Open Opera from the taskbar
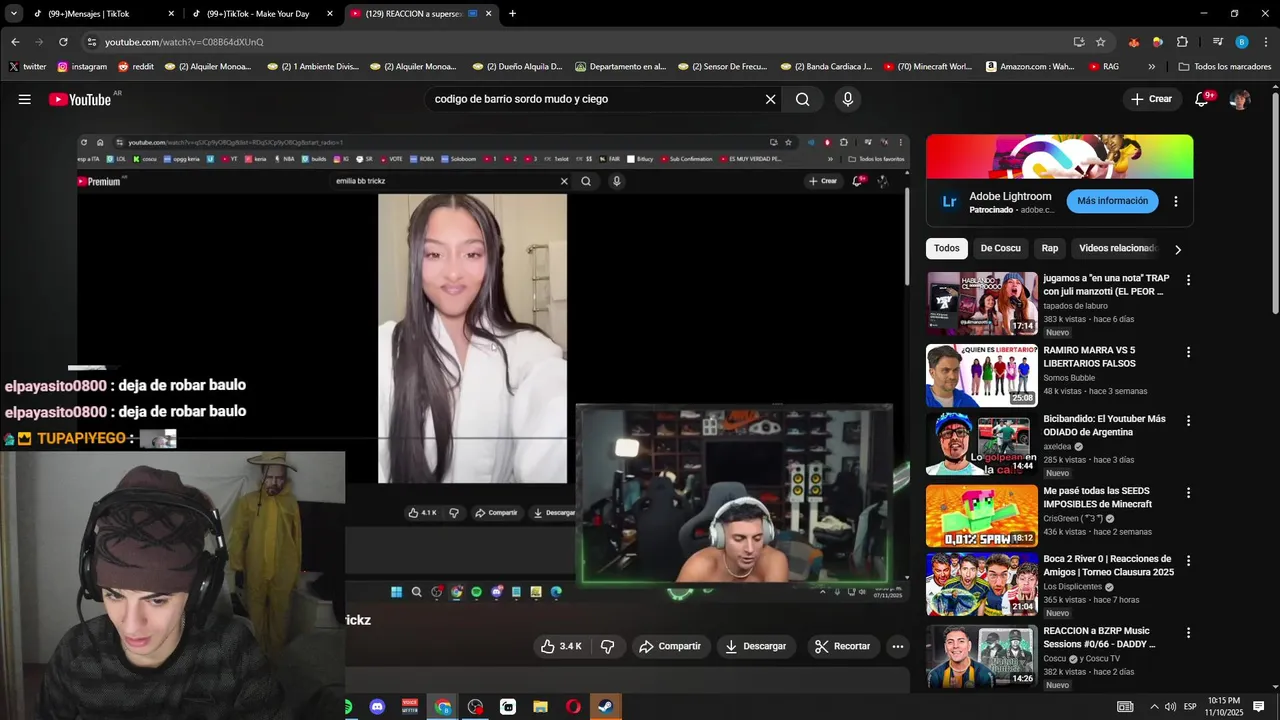The height and width of the screenshot is (720, 1280). pos(573,707)
